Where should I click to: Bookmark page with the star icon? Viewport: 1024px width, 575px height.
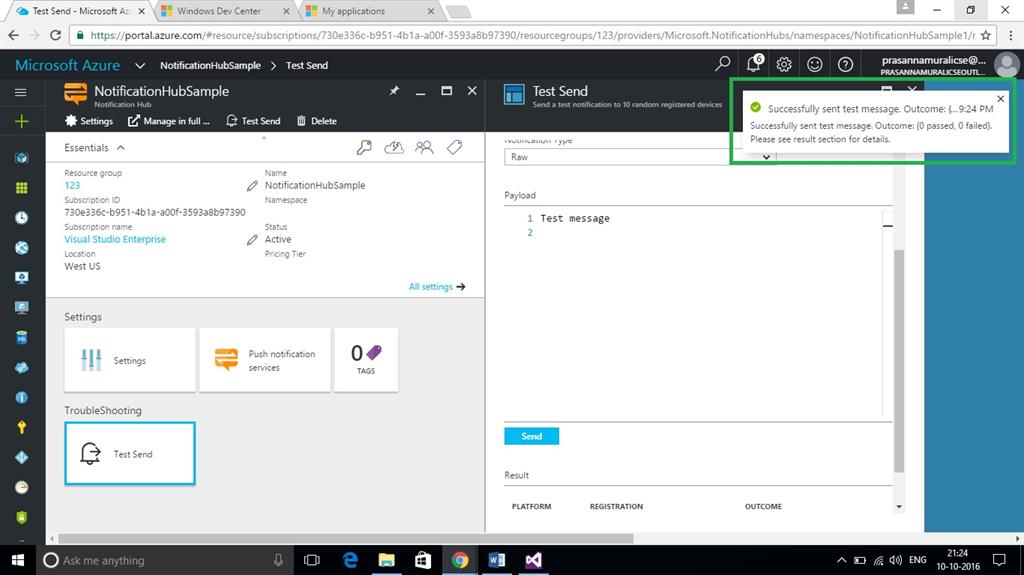(985, 35)
